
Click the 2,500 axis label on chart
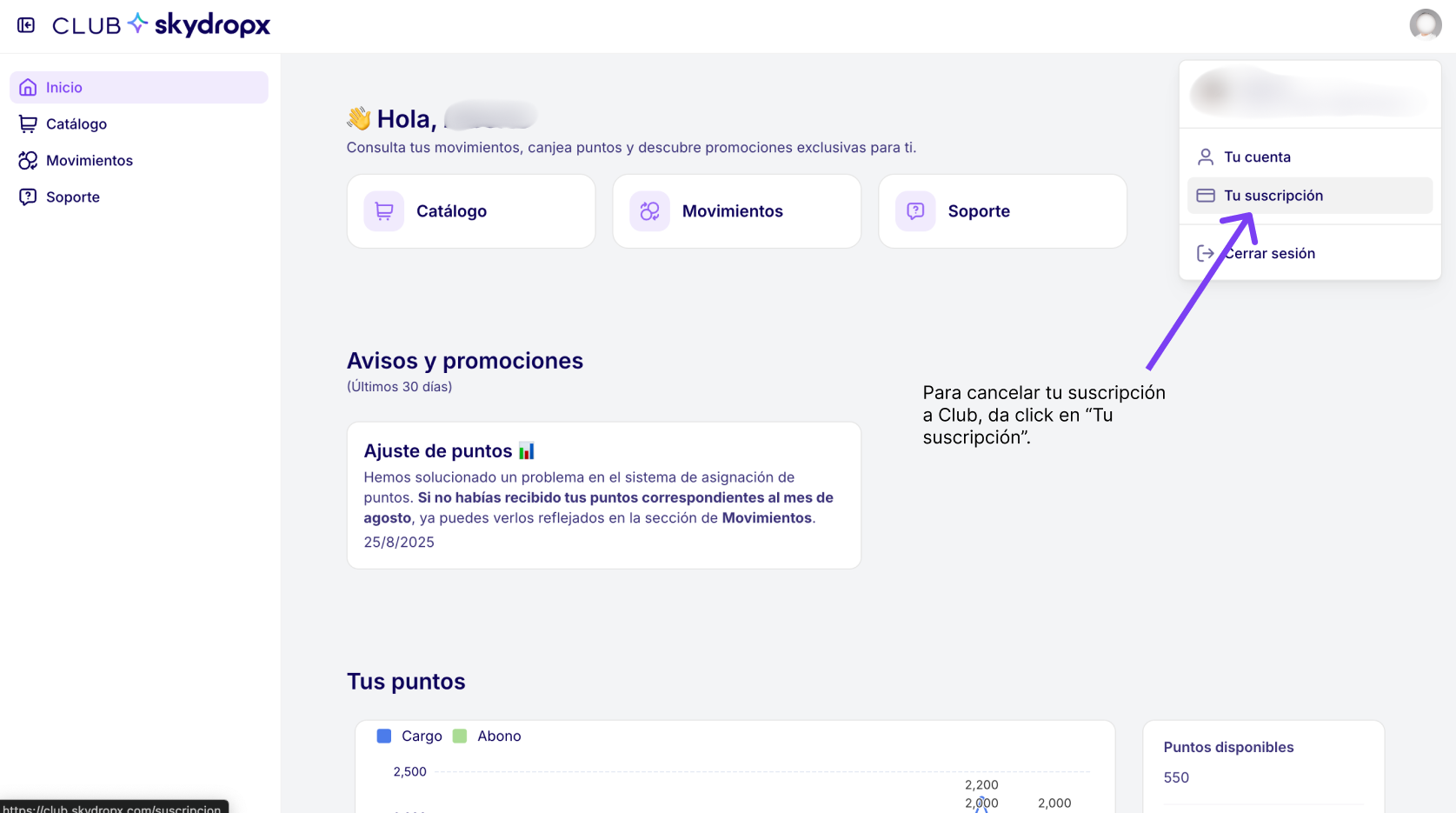click(x=410, y=771)
